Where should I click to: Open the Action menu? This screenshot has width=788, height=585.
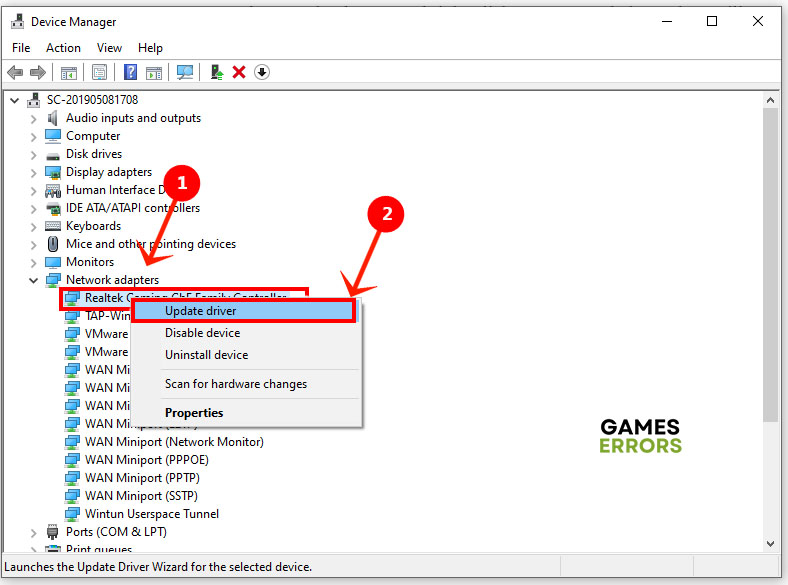63,48
